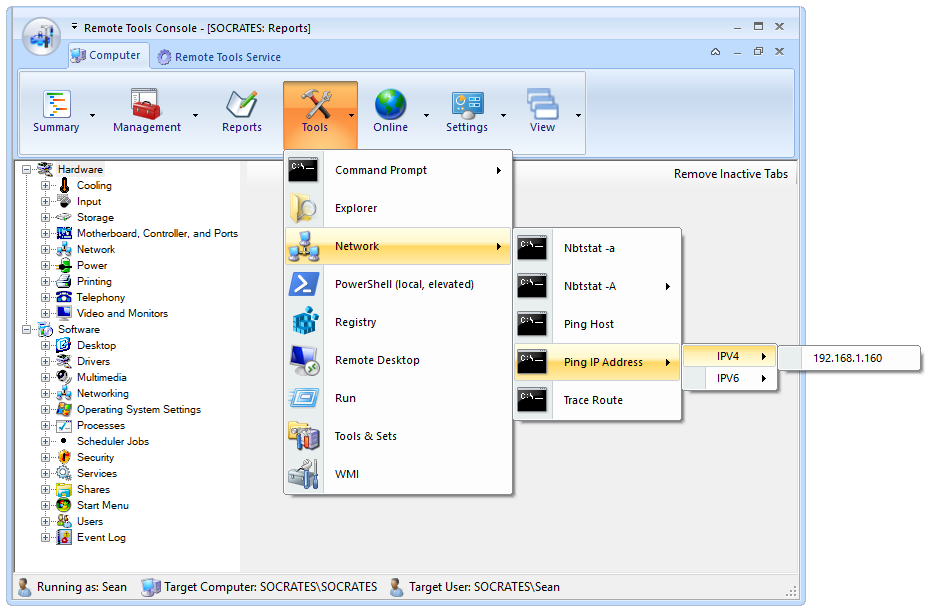Open the Online dropdown arrow

pyautogui.click(x=426, y=116)
